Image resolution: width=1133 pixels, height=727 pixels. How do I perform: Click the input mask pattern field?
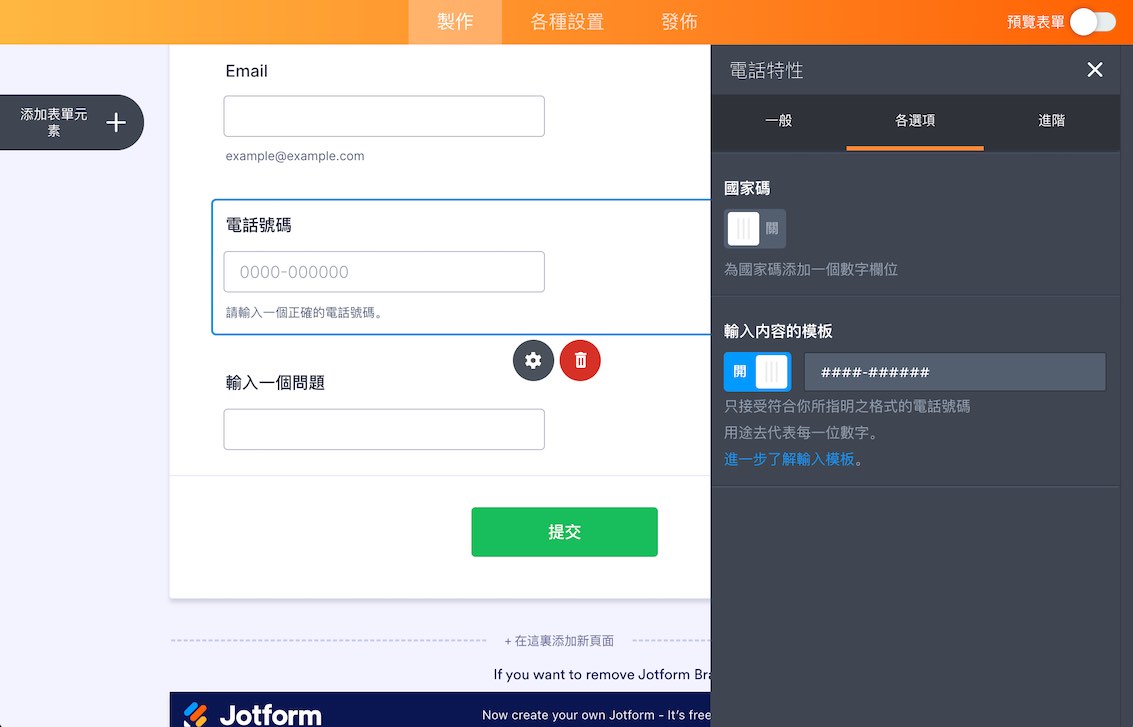coord(955,371)
